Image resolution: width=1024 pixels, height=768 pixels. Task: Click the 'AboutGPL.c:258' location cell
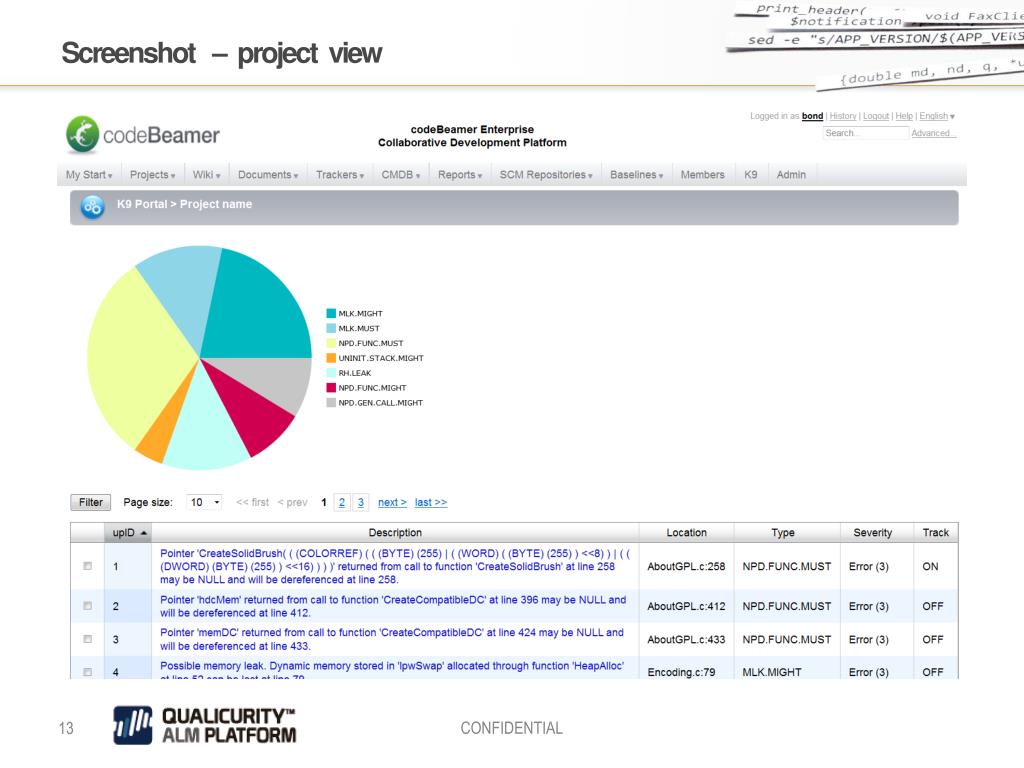[686, 567]
